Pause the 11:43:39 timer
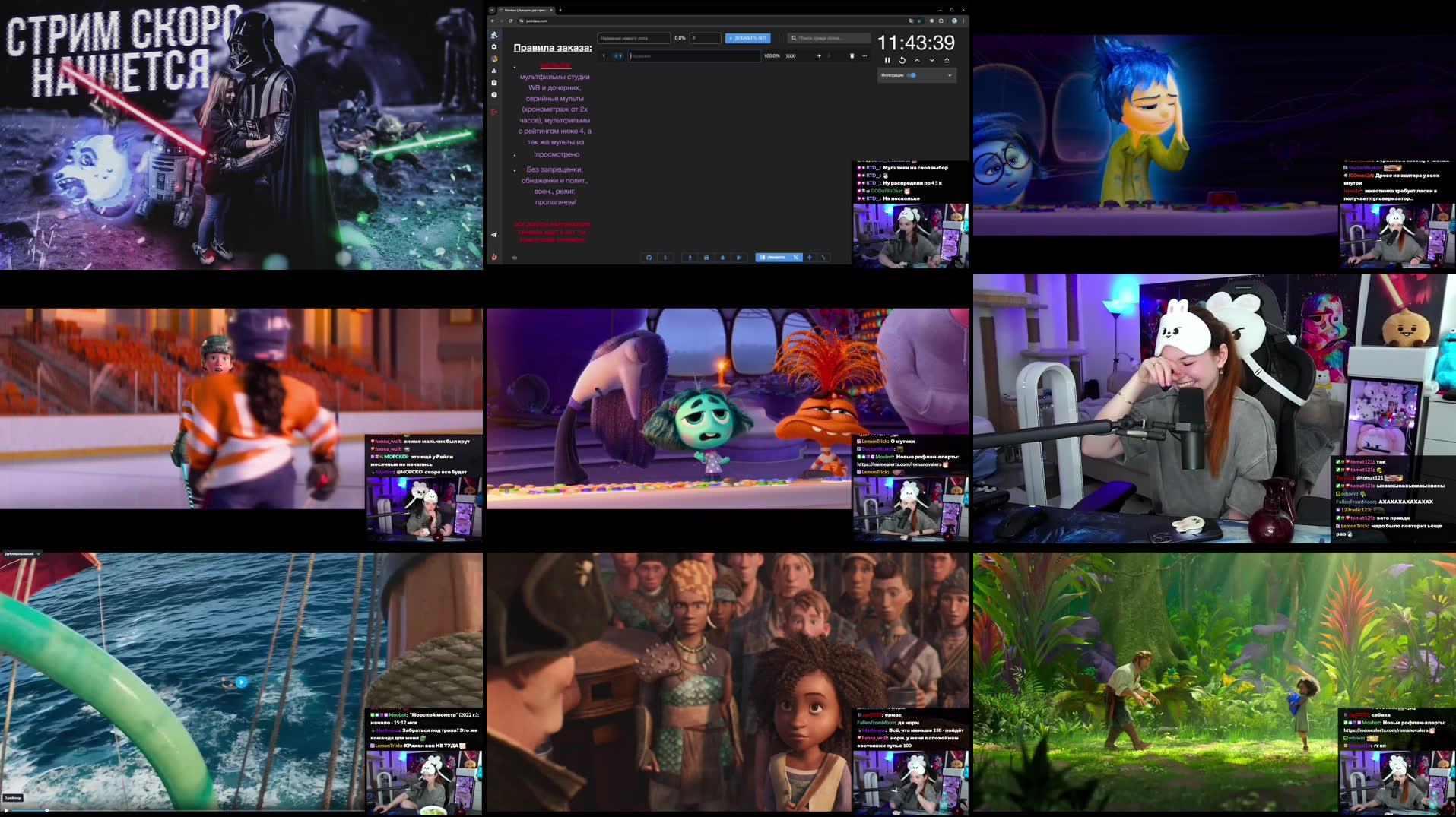The width and height of the screenshot is (1456, 817). [x=887, y=60]
